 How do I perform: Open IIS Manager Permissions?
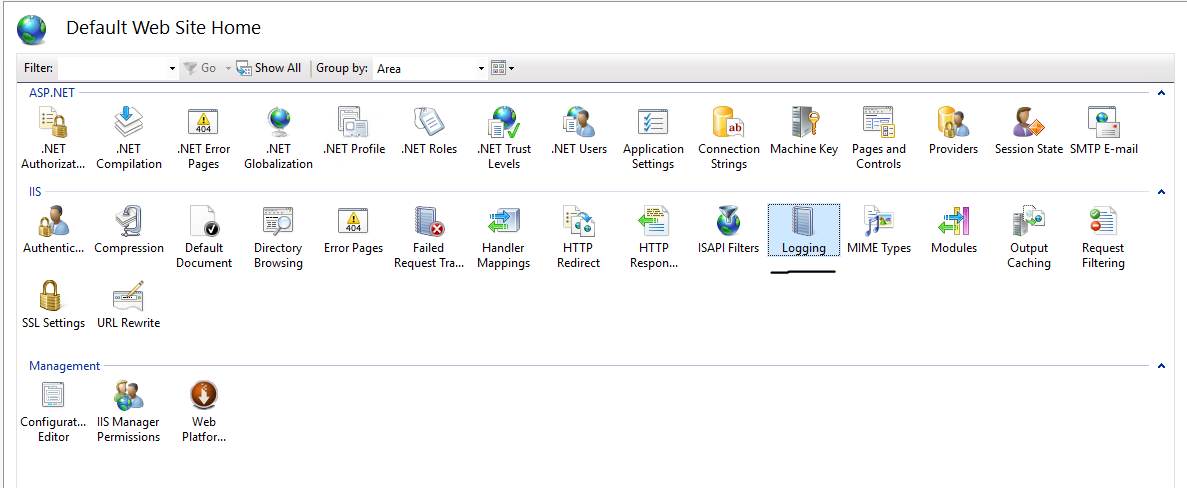click(129, 412)
